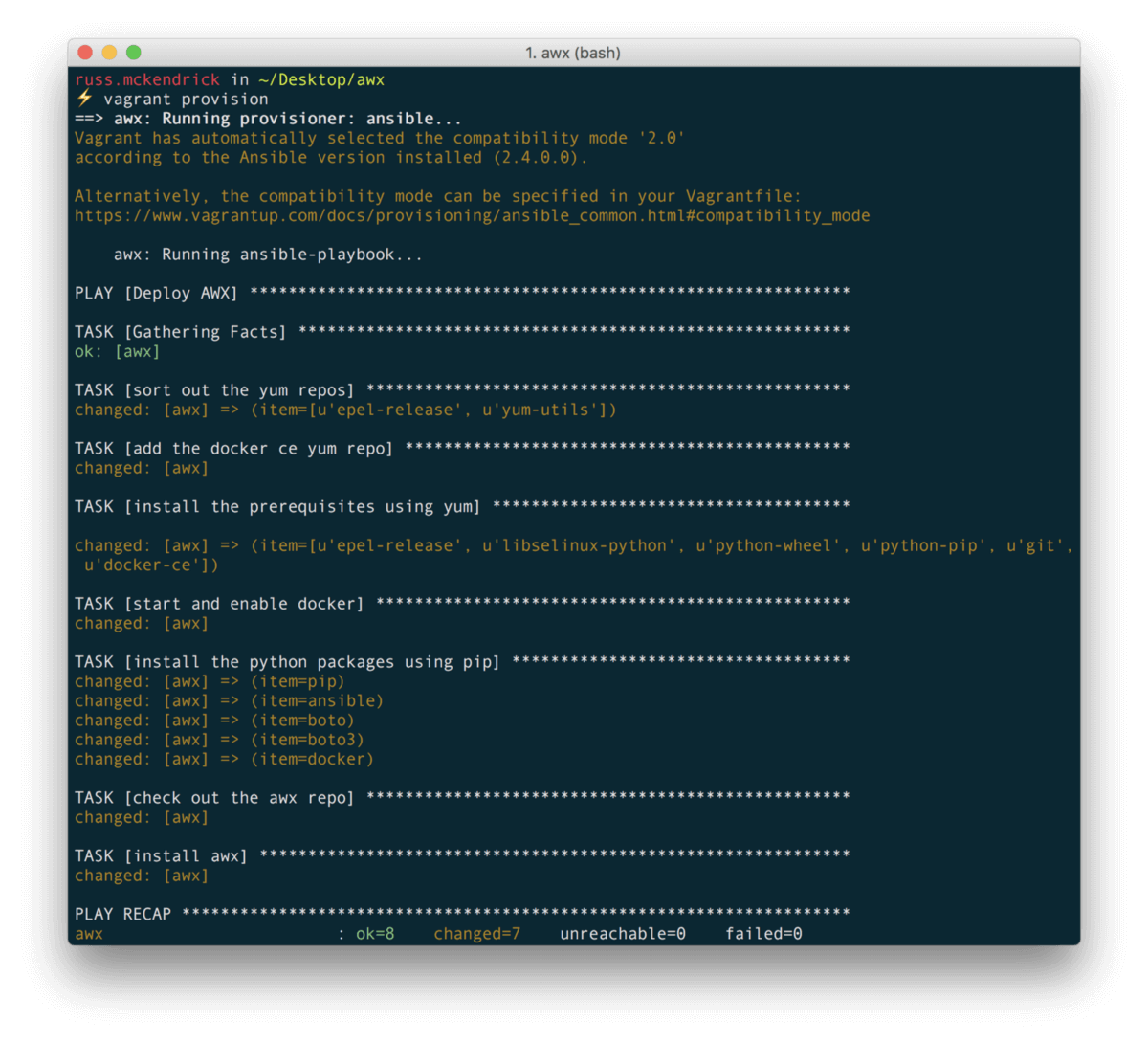1148x1042 pixels.
Task: Click the host name 'awx' in recap
Action: [x=89, y=934]
